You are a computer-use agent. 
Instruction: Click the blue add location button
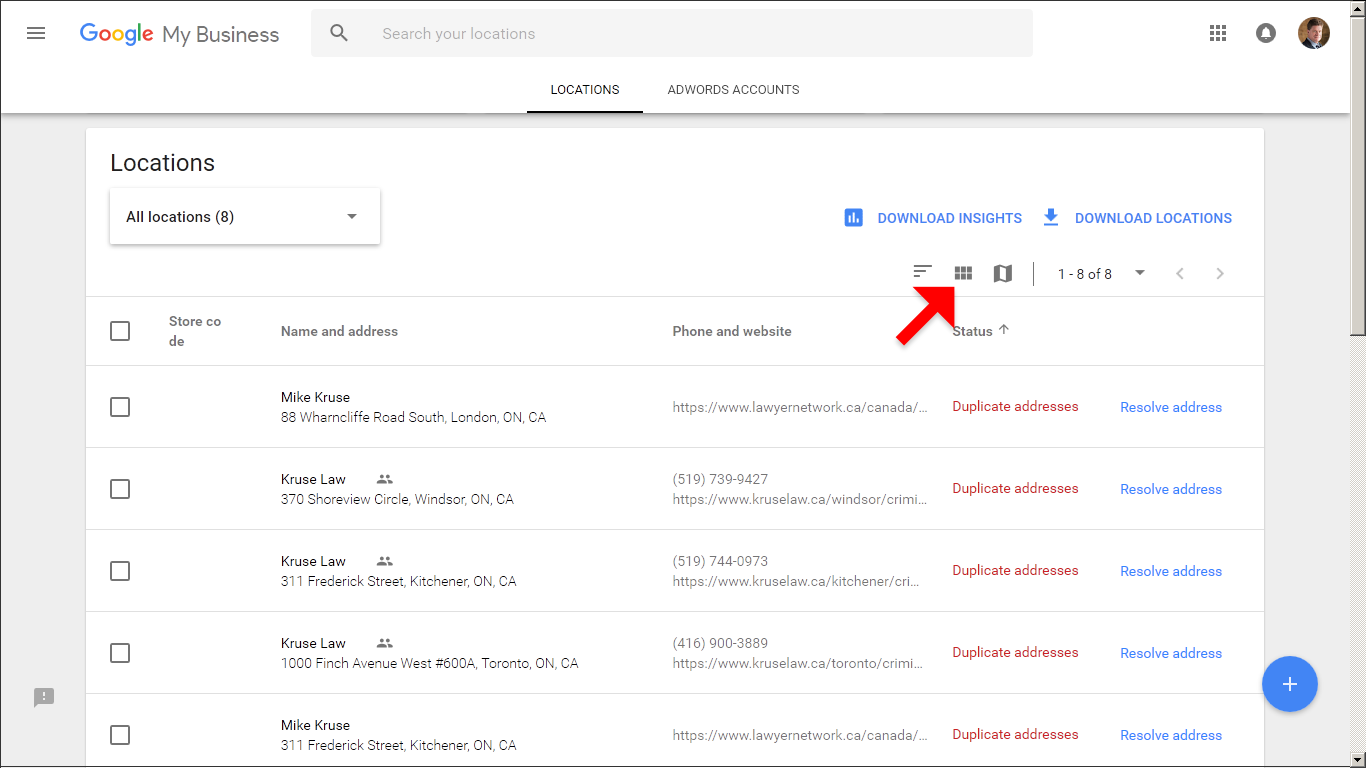coord(1290,684)
